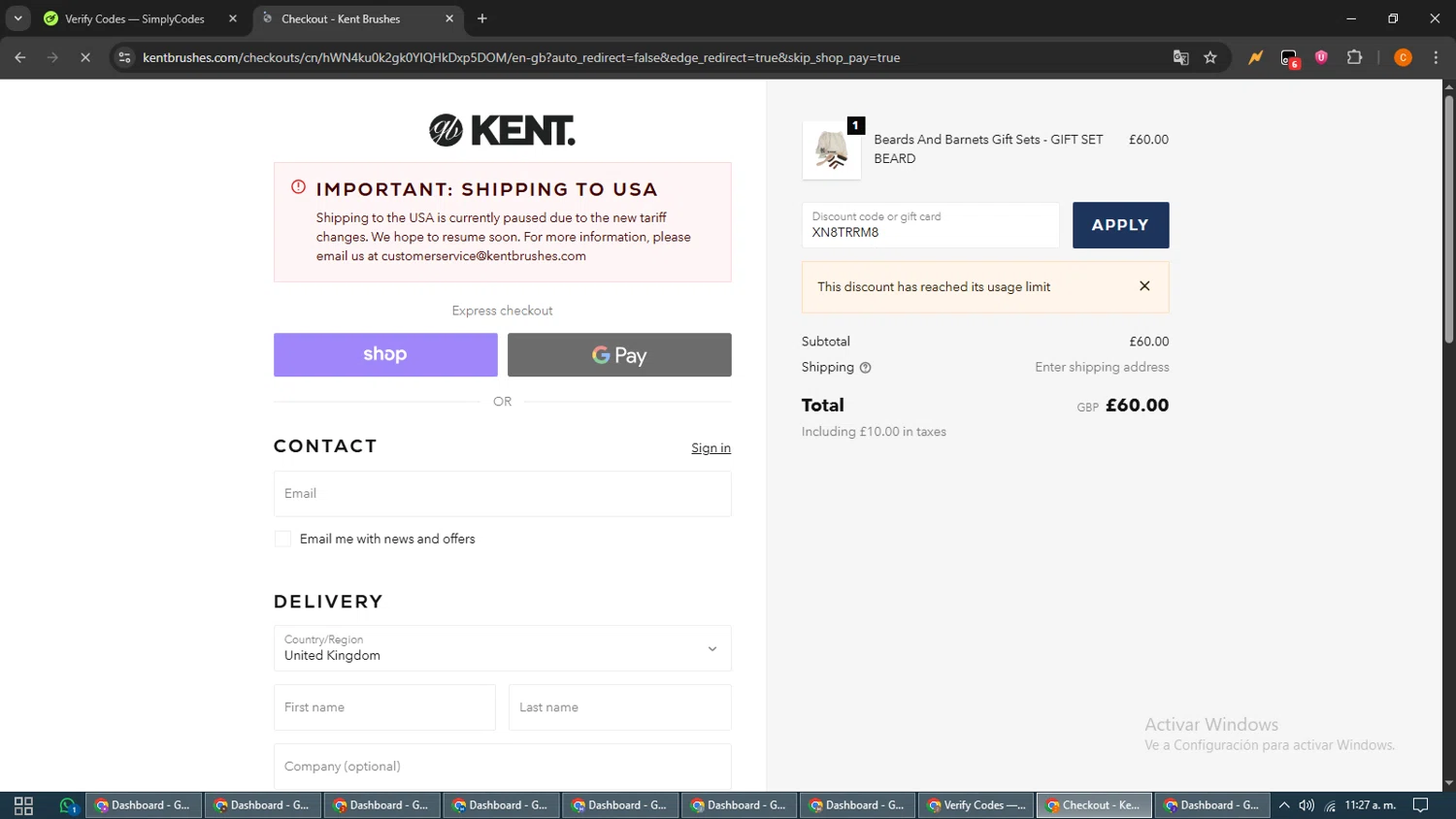Select the £60.00 total amount
The height and width of the screenshot is (819, 1456).
click(x=1137, y=406)
